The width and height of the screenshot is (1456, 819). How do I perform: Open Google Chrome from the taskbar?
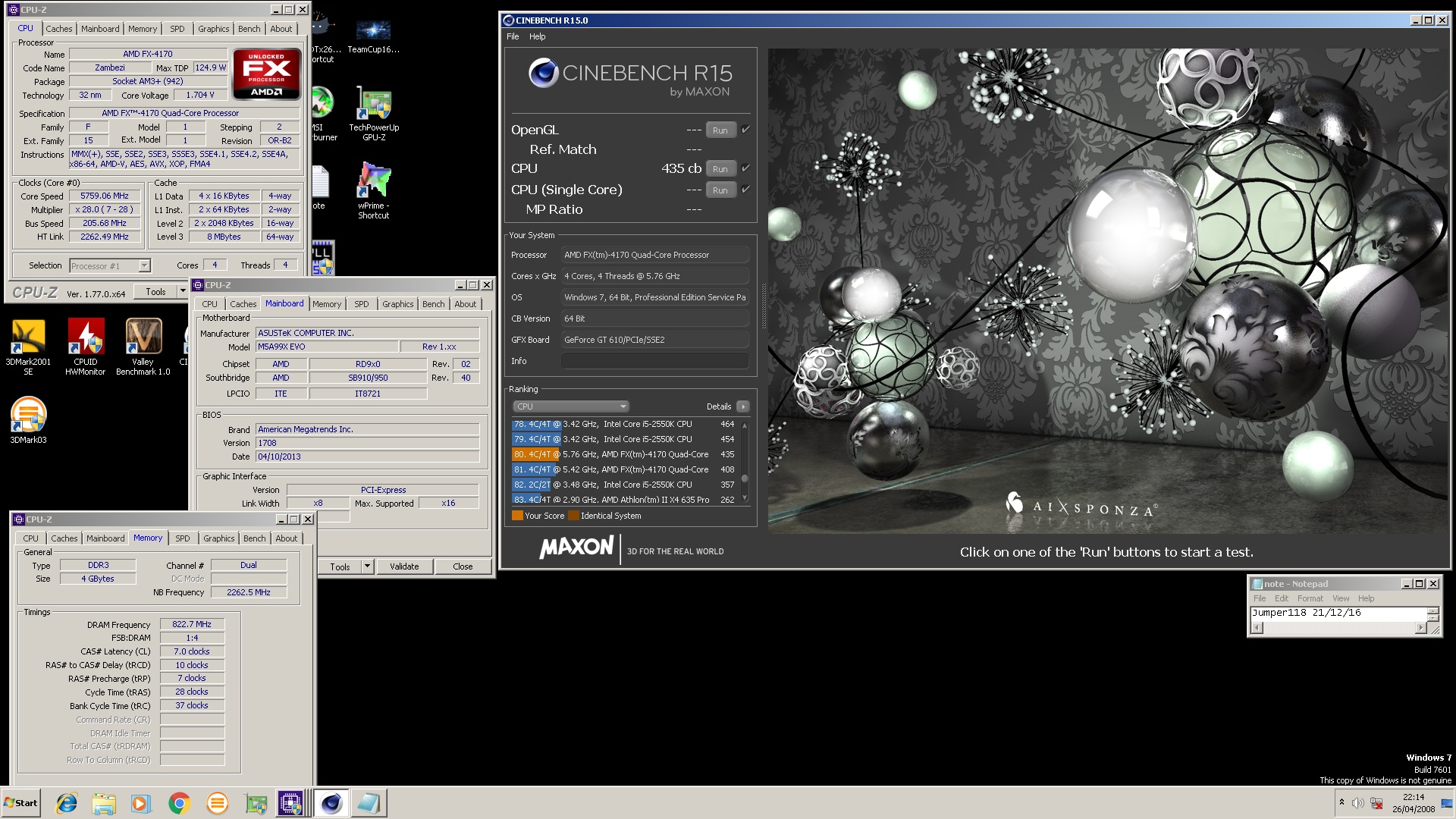pyautogui.click(x=179, y=803)
